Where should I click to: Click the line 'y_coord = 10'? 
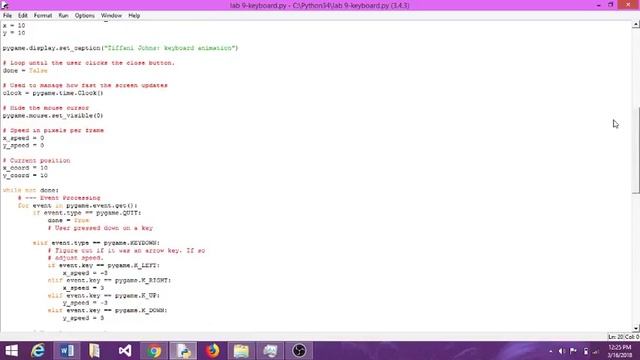pyautogui.click(x=25, y=176)
